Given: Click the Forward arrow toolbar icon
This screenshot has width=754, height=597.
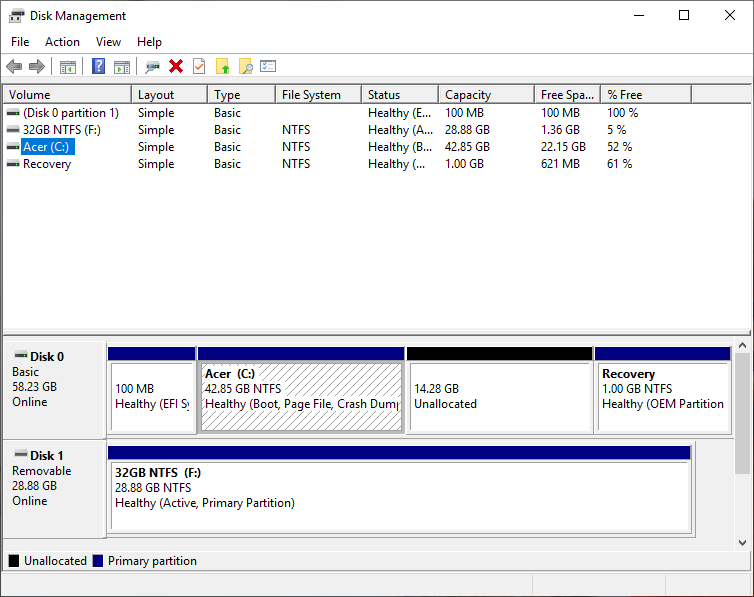Looking at the screenshot, I should point(37,66).
